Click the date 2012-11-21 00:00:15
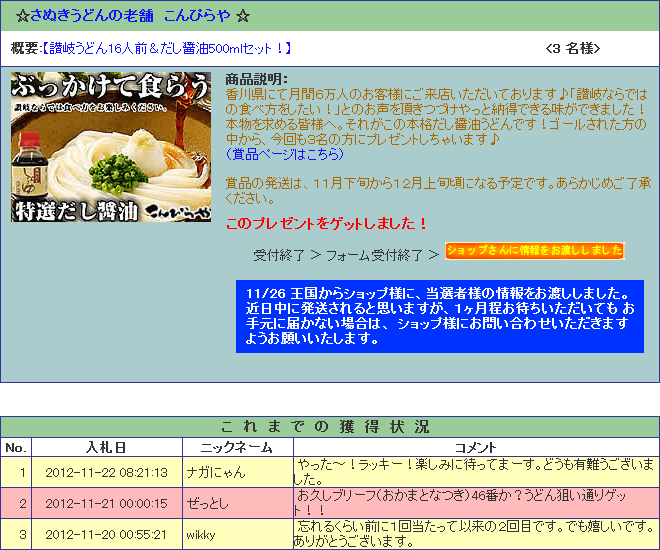Viewport: 660px width, 550px height. (106, 503)
